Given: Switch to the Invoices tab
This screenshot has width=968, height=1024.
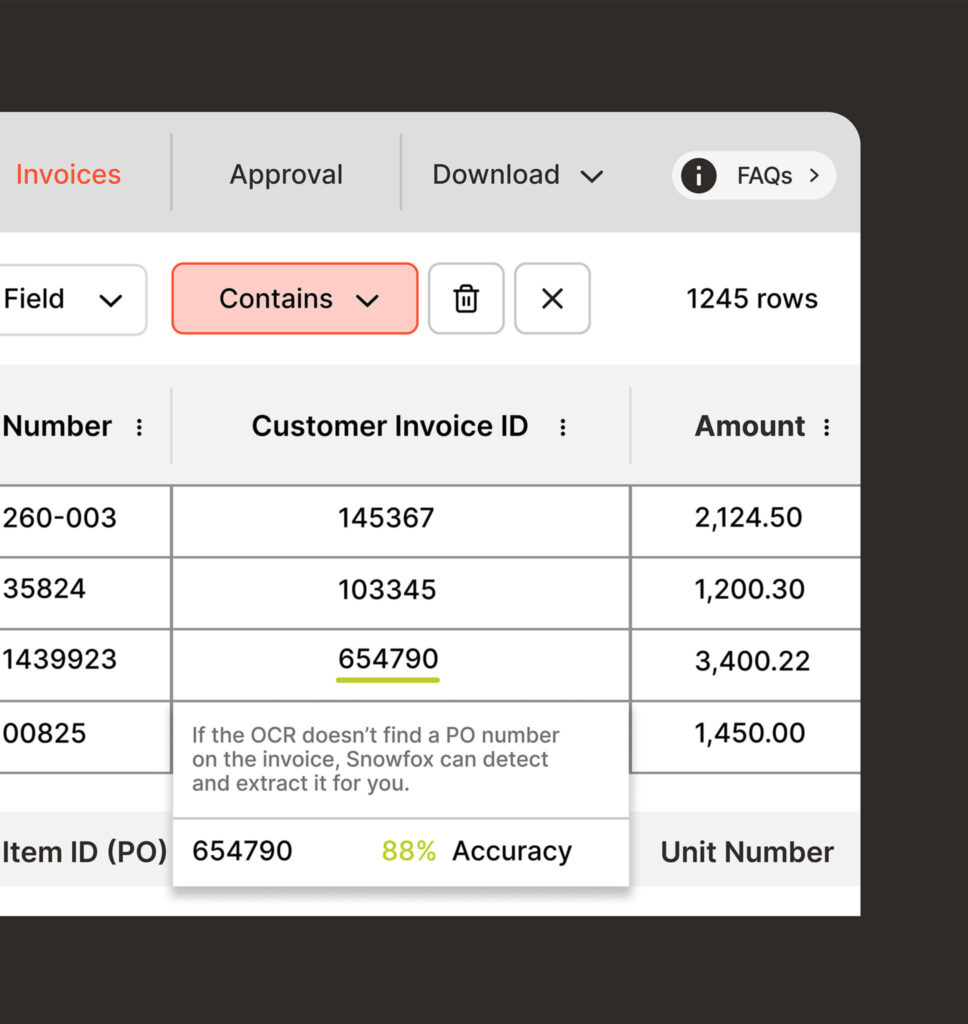Looking at the screenshot, I should (68, 175).
